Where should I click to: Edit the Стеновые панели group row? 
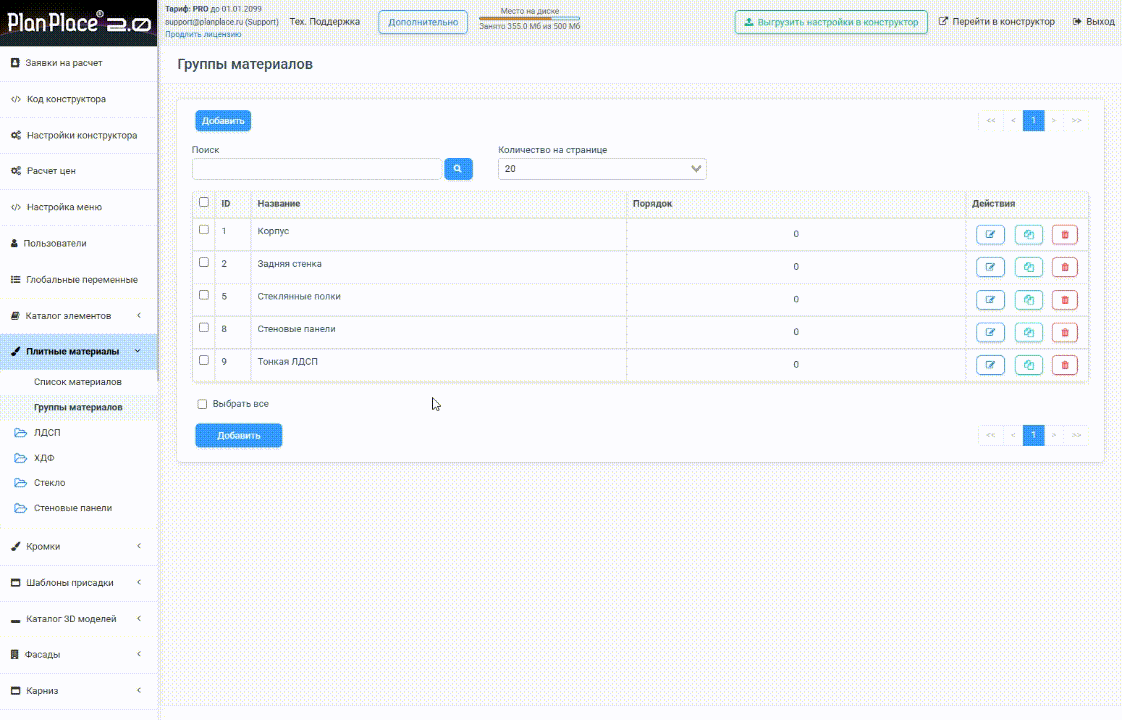[x=990, y=332]
